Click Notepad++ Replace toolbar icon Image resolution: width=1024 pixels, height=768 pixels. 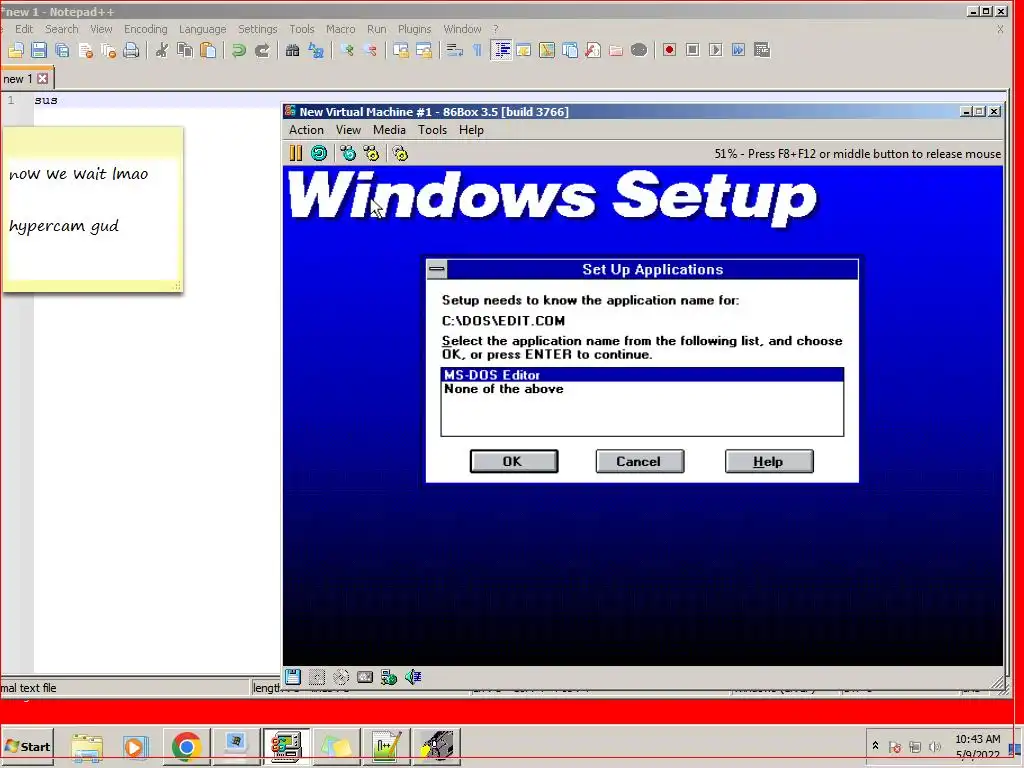pyautogui.click(x=316, y=50)
